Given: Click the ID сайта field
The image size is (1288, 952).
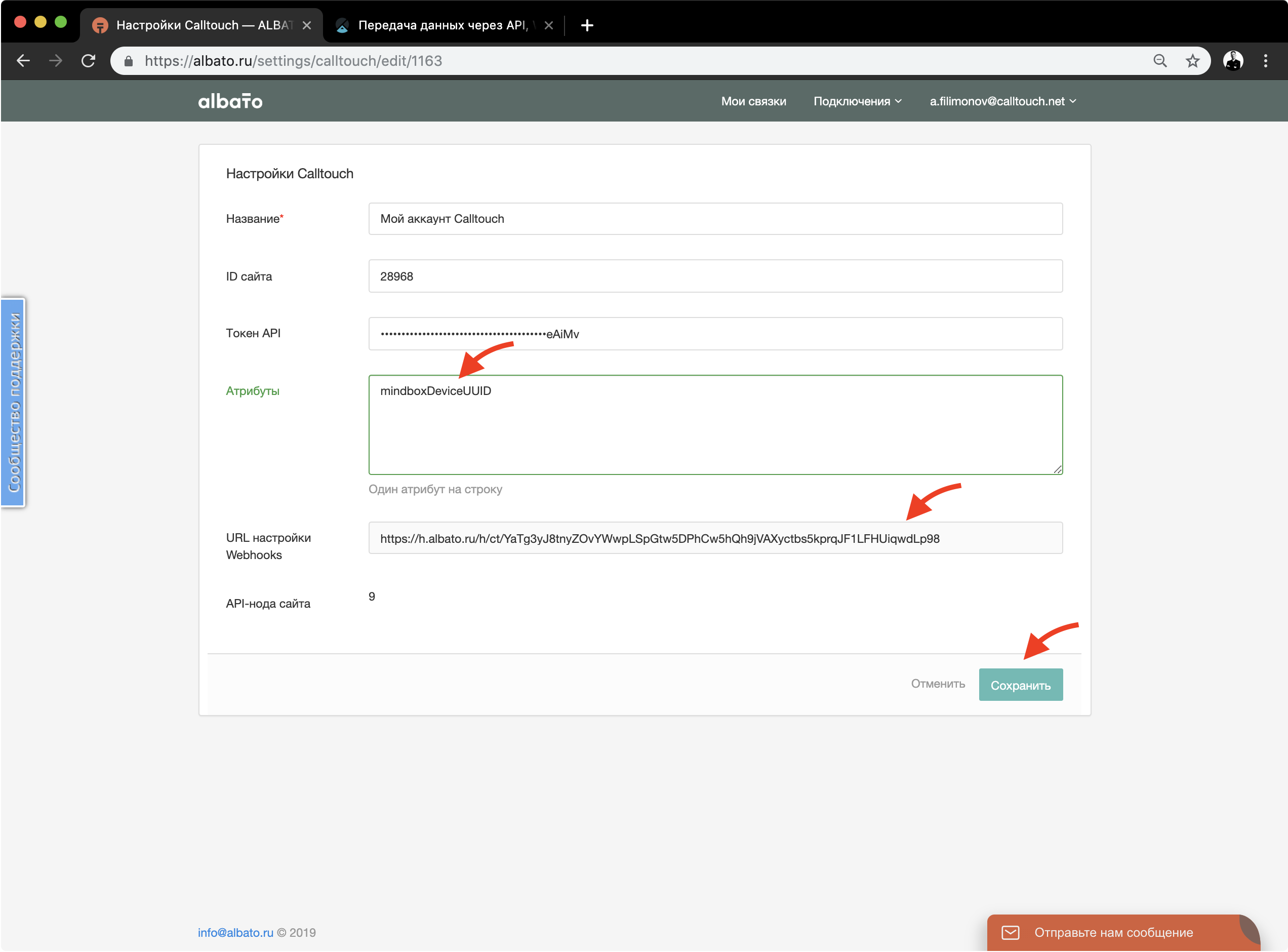Looking at the screenshot, I should (x=715, y=276).
